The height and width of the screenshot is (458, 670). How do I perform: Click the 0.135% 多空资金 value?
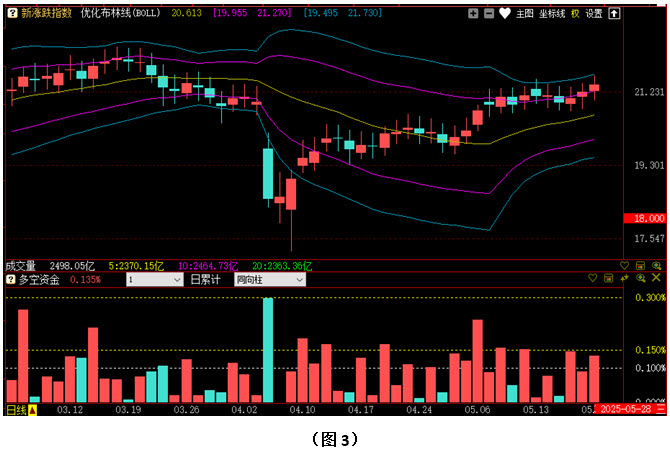click(x=85, y=280)
